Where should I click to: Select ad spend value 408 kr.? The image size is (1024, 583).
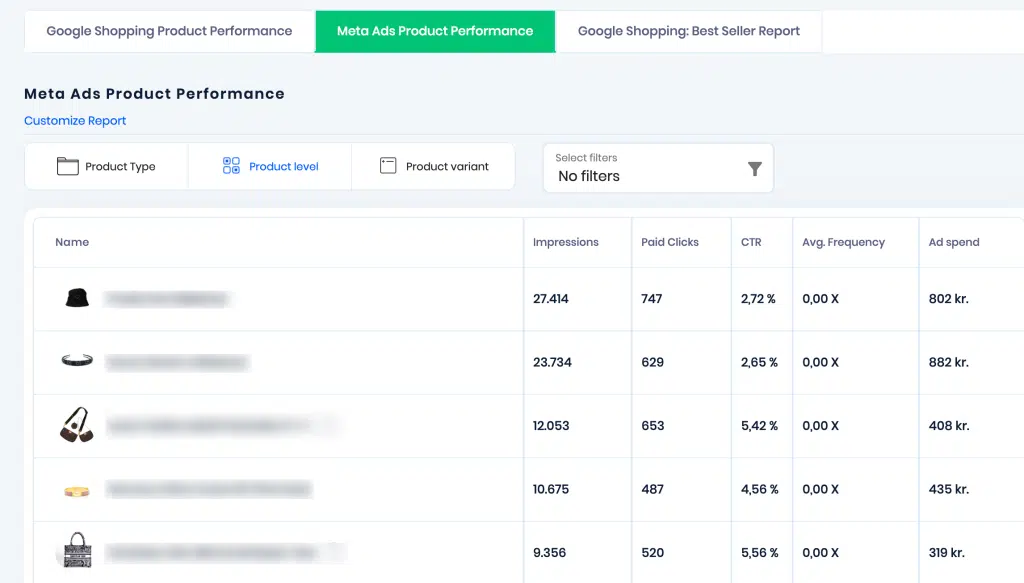(949, 426)
